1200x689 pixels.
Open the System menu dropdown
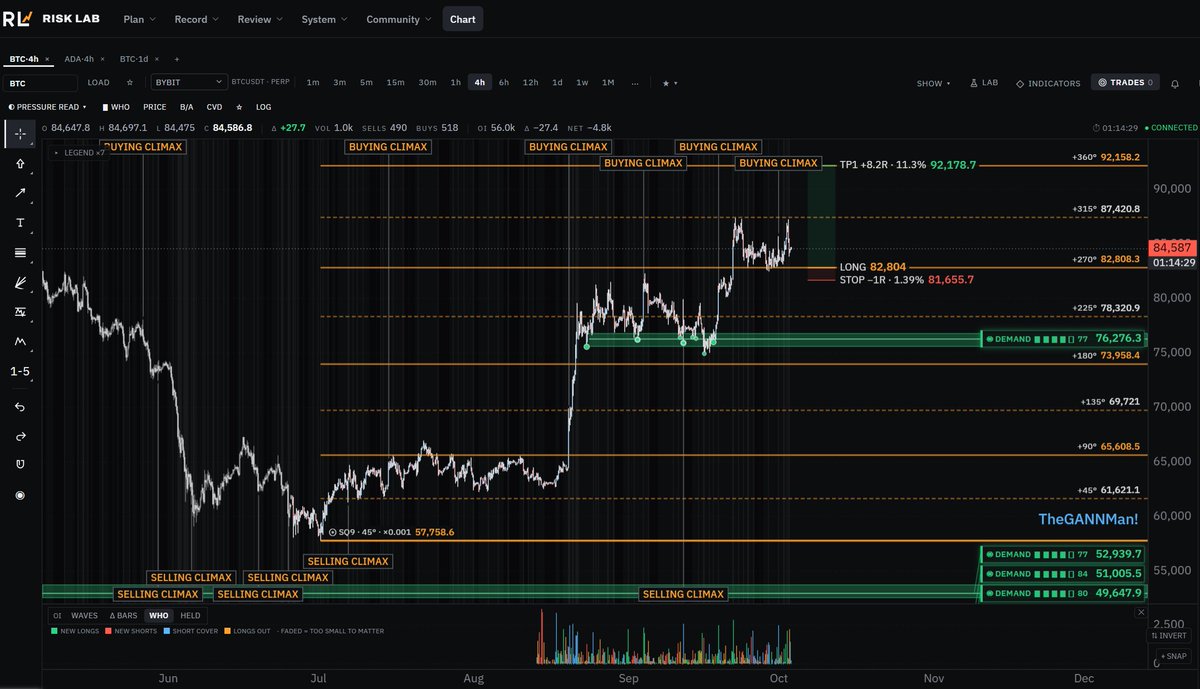pyautogui.click(x=324, y=19)
